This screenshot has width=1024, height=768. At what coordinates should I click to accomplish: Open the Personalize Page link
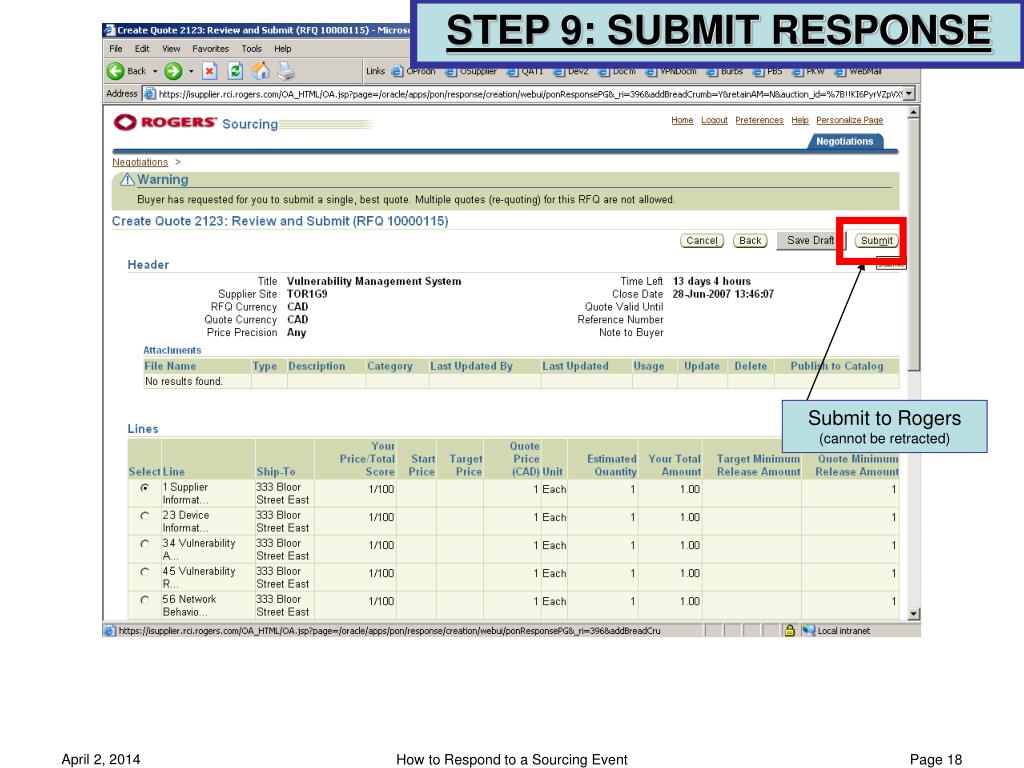click(x=850, y=120)
